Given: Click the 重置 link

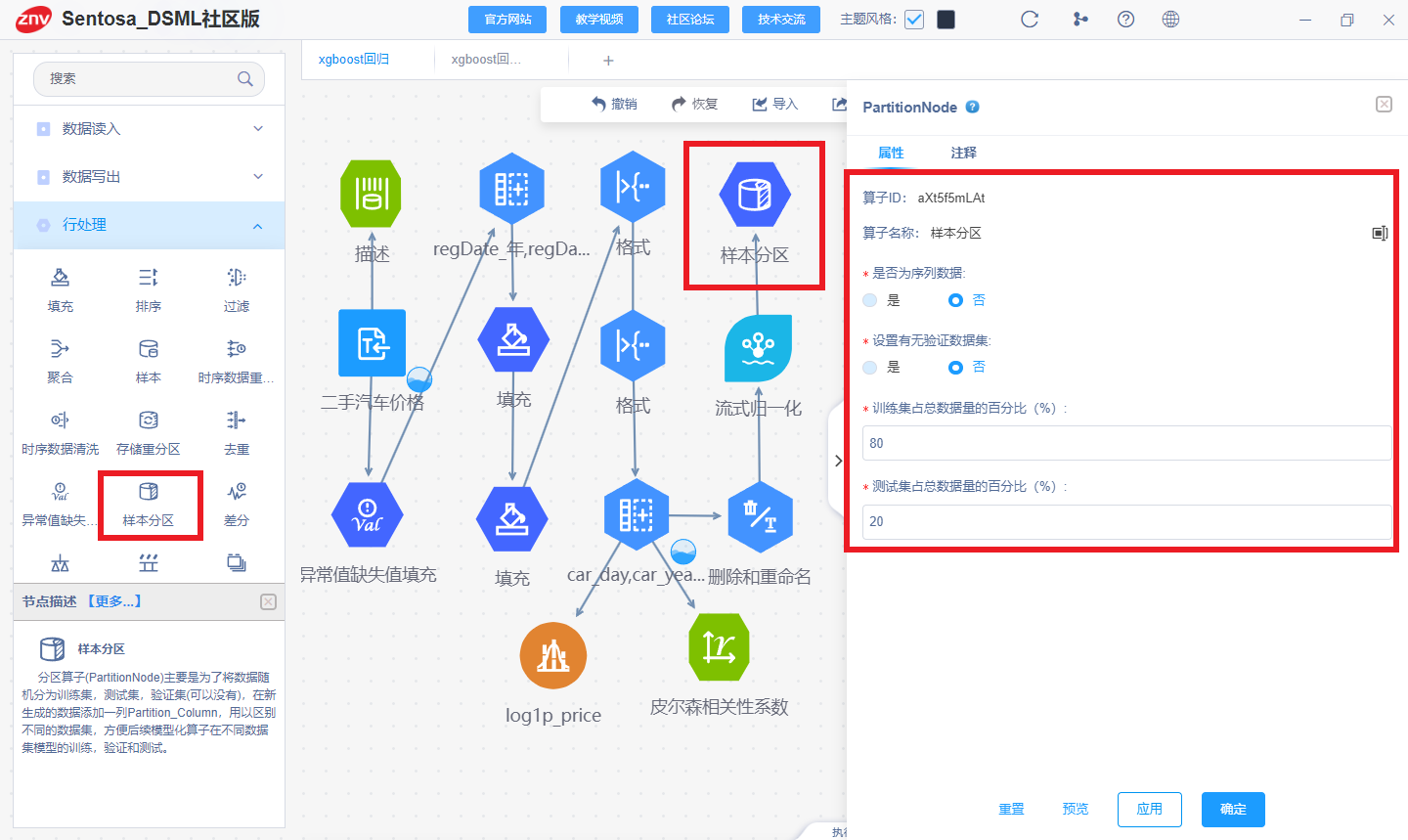Looking at the screenshot, I should [x=1011, y=810].
